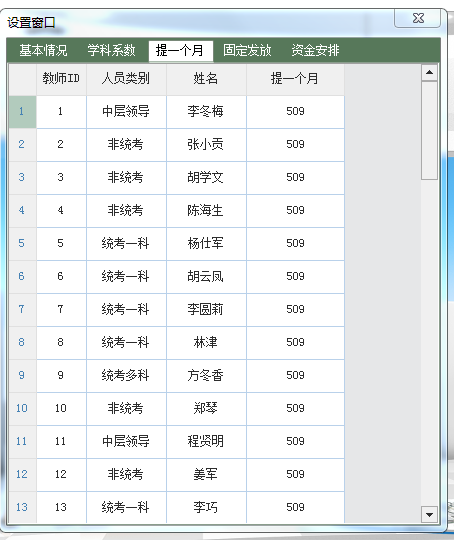
Task: Close the 设置窗口 dialog
Action: (x=417, y=18)
